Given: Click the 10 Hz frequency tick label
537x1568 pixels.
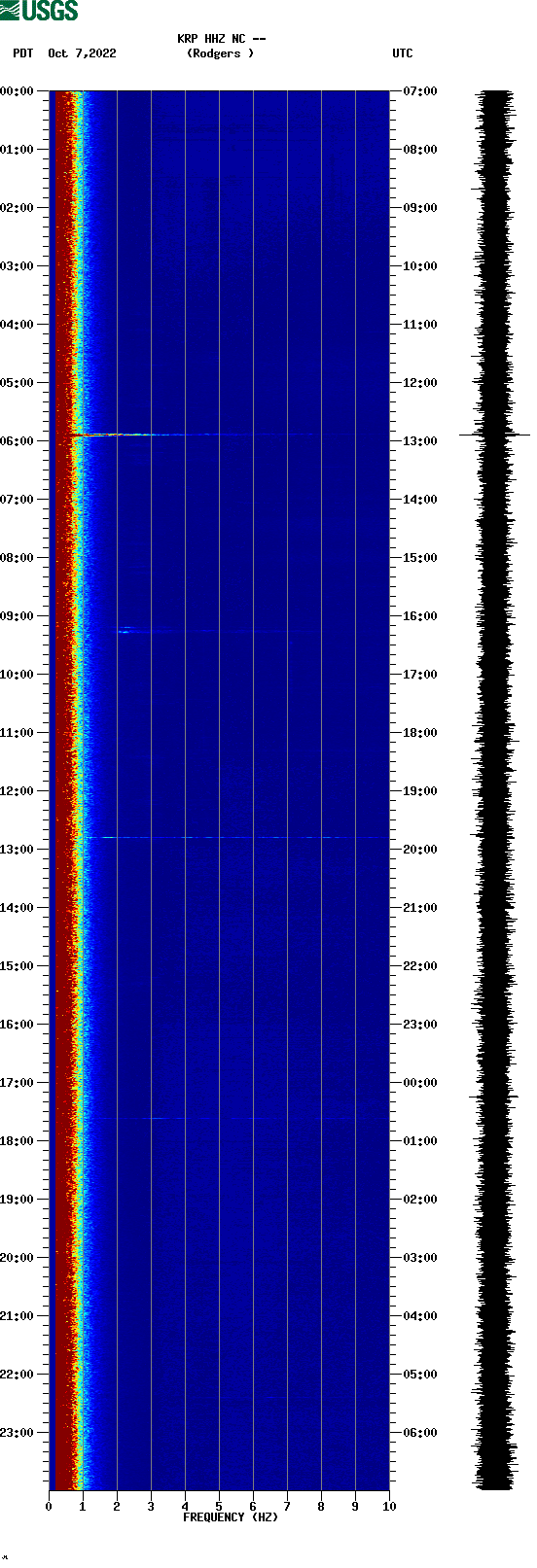Looking at the screenshot, I should point(389,1507).
